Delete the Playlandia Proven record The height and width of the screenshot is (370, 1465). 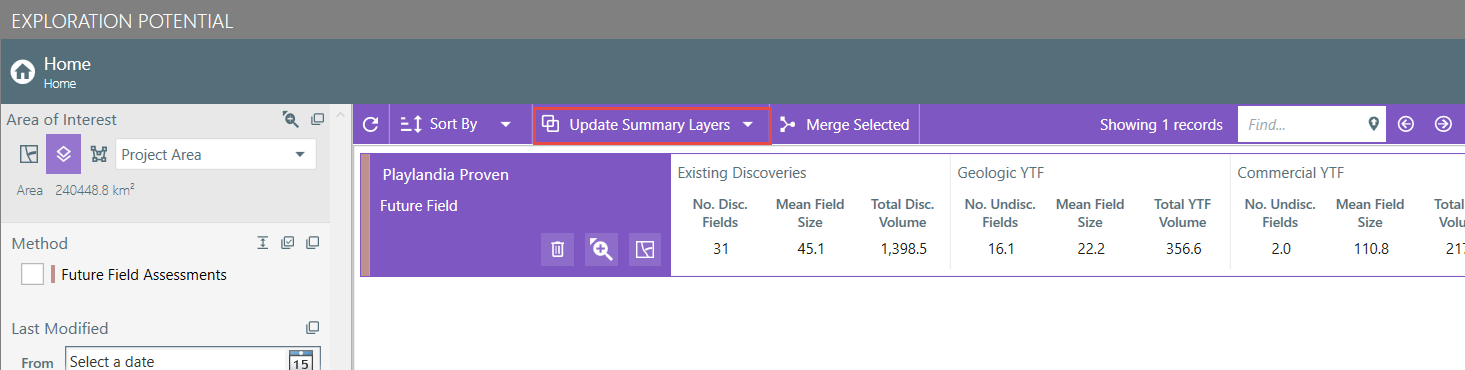click(558, 249)
